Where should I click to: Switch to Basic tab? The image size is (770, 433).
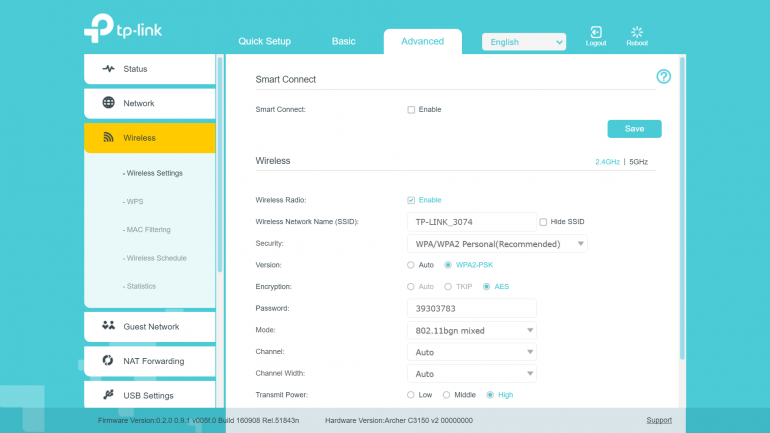click(x=343, y=41)
